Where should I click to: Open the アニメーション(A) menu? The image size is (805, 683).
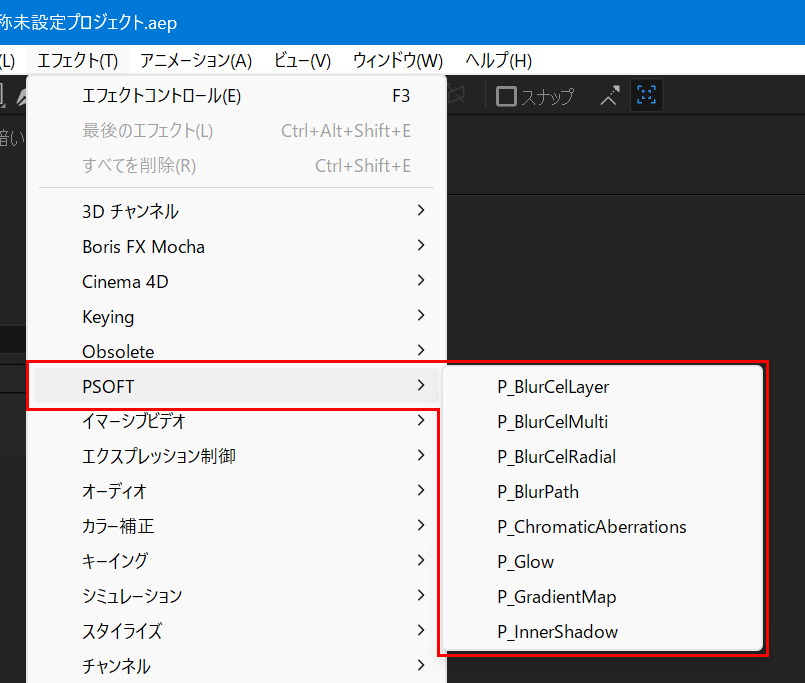[196, 61]
